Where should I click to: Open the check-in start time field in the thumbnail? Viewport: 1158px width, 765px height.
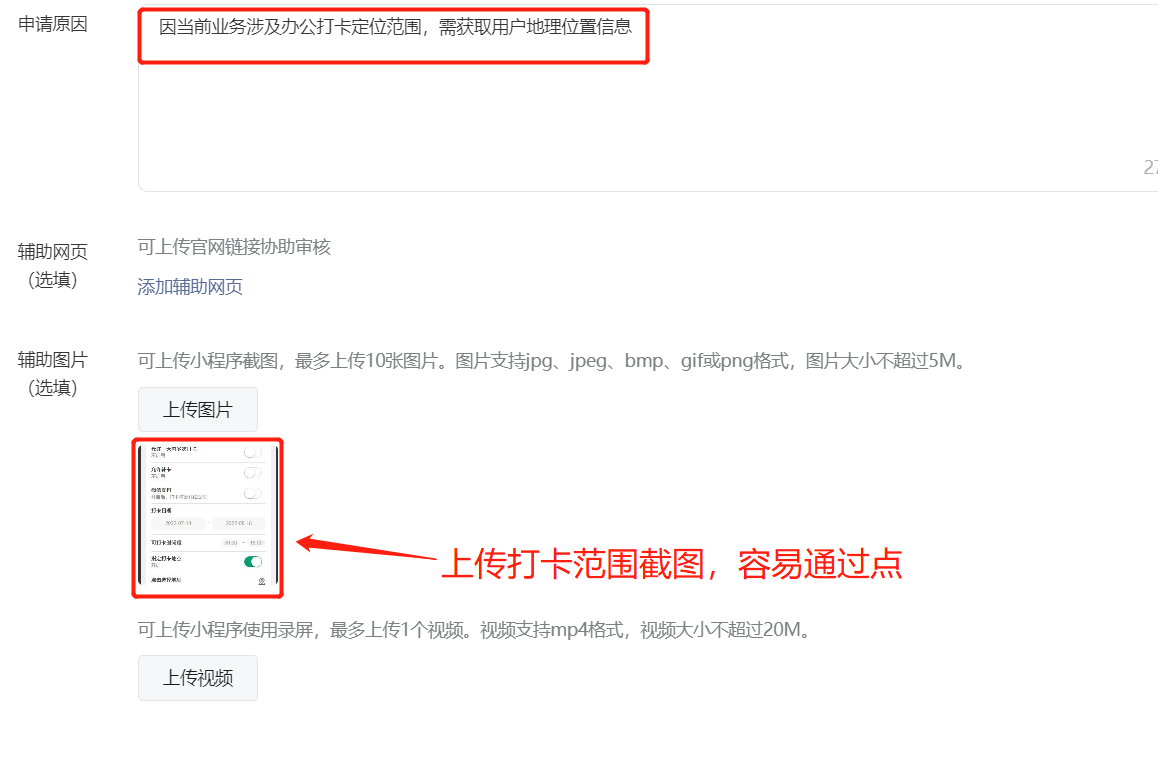[x=230, y=543]
